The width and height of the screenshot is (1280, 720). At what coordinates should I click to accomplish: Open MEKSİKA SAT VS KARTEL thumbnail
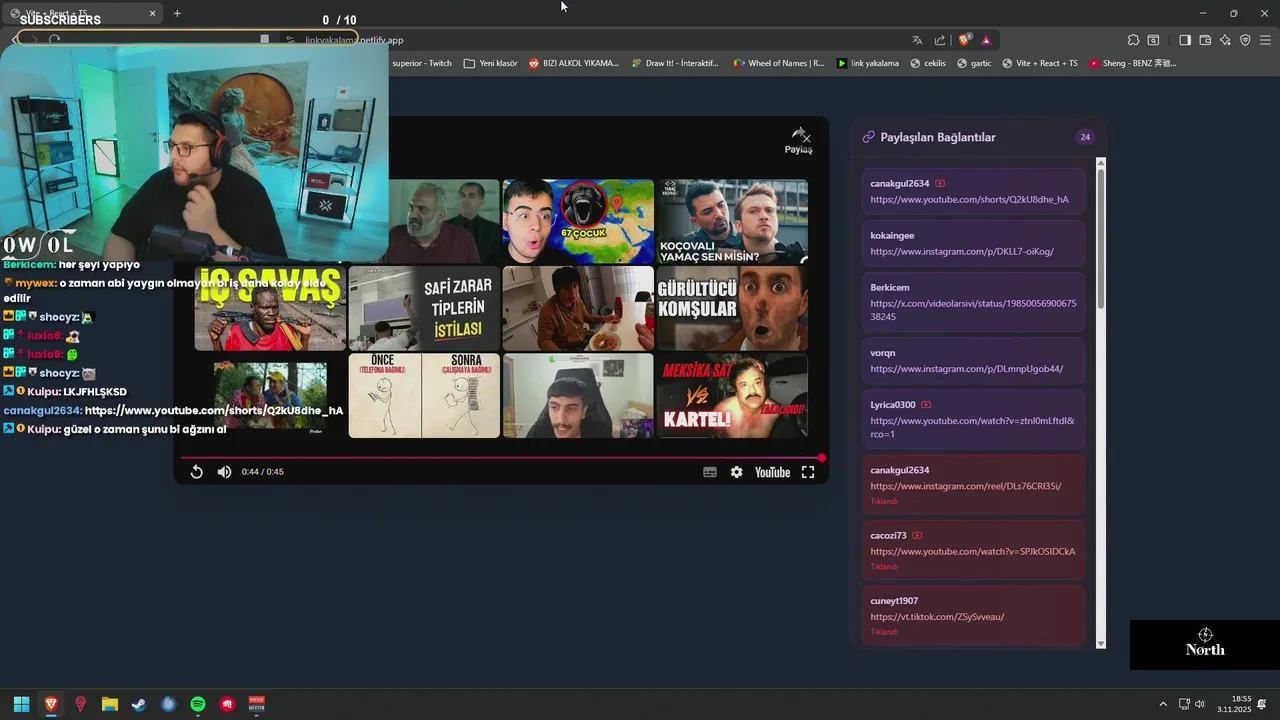(x=732, y=395)
